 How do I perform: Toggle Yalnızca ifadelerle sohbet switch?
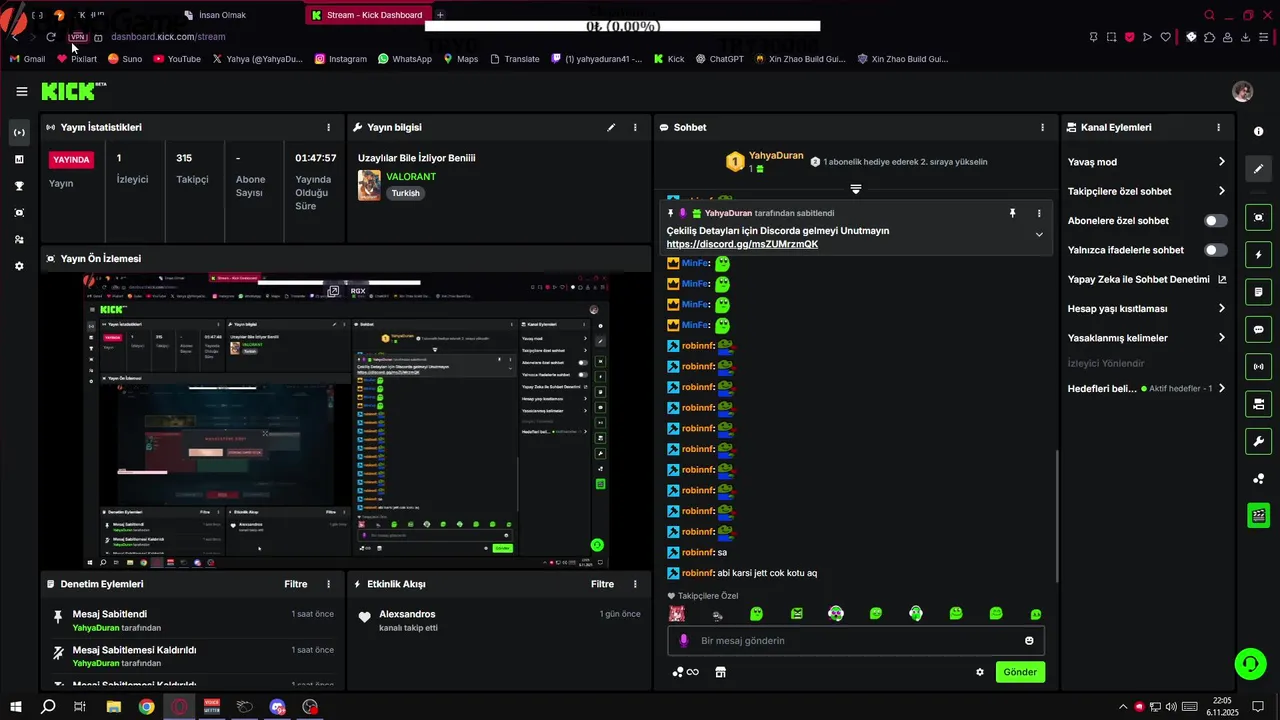tap(1215, 250)
